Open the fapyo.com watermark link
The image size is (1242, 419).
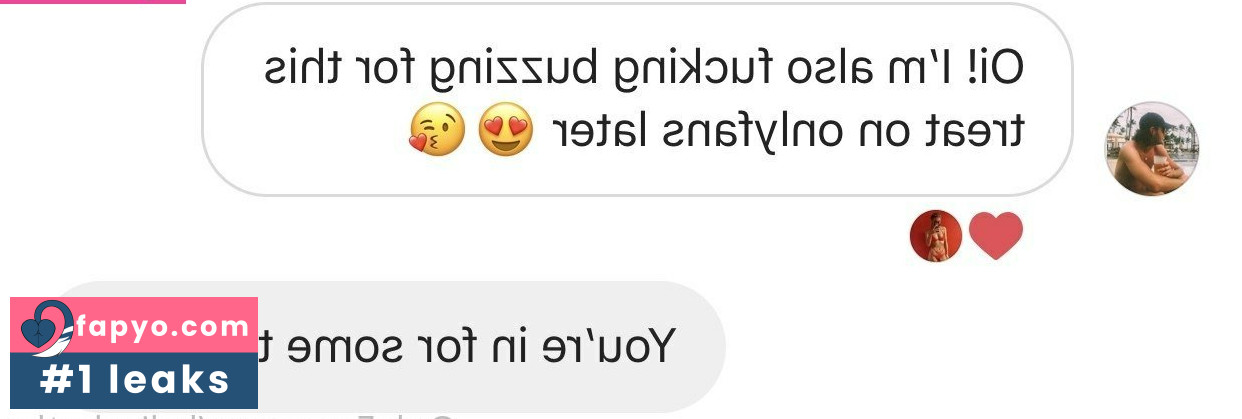pyautogui.click(x=161, y=327)
